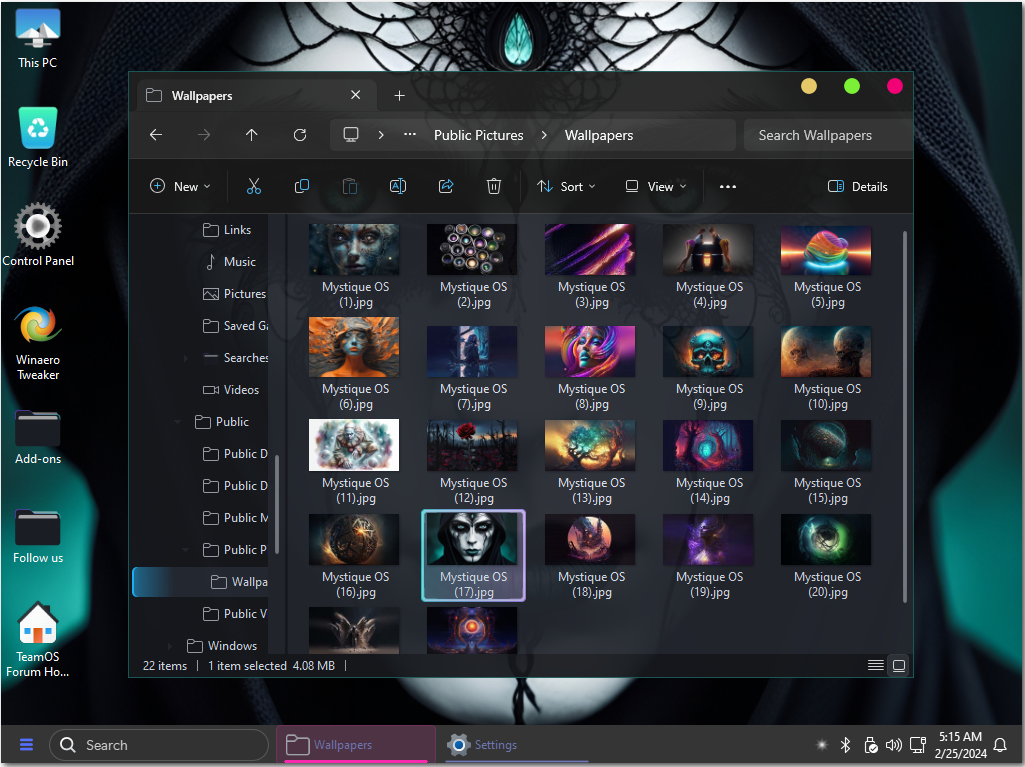This screenshot has width=1025, height=767.
Task: Click the Cut scissors icon
Action: point(254,186)
